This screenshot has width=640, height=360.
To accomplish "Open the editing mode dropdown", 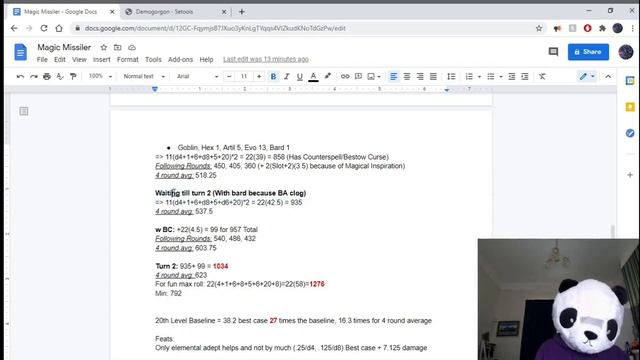I will pyautogui.click(x=587, y=76).
